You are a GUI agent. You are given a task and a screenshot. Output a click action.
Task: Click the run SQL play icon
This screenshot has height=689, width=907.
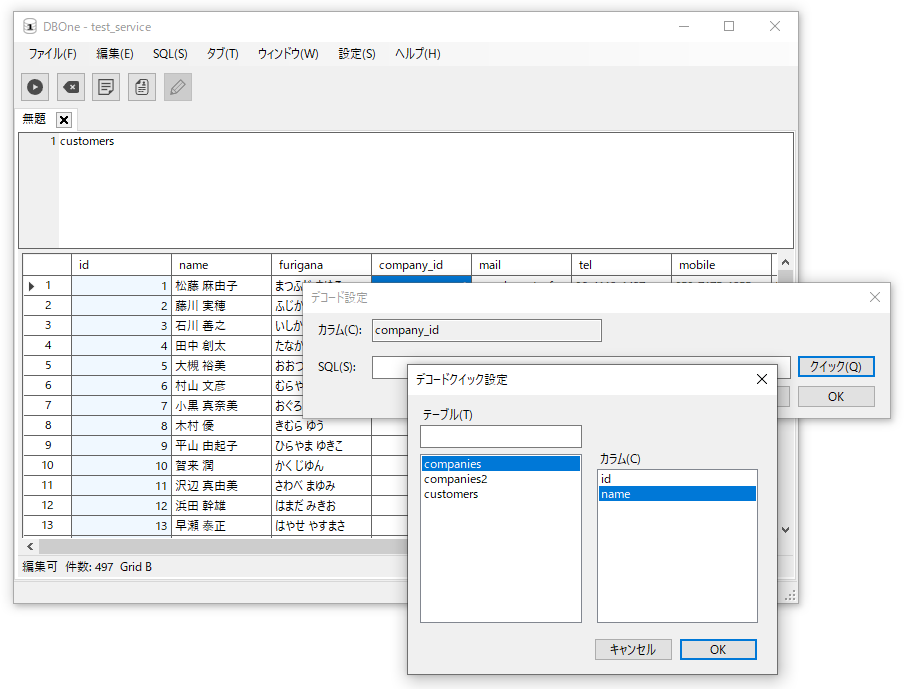point(35,87)
